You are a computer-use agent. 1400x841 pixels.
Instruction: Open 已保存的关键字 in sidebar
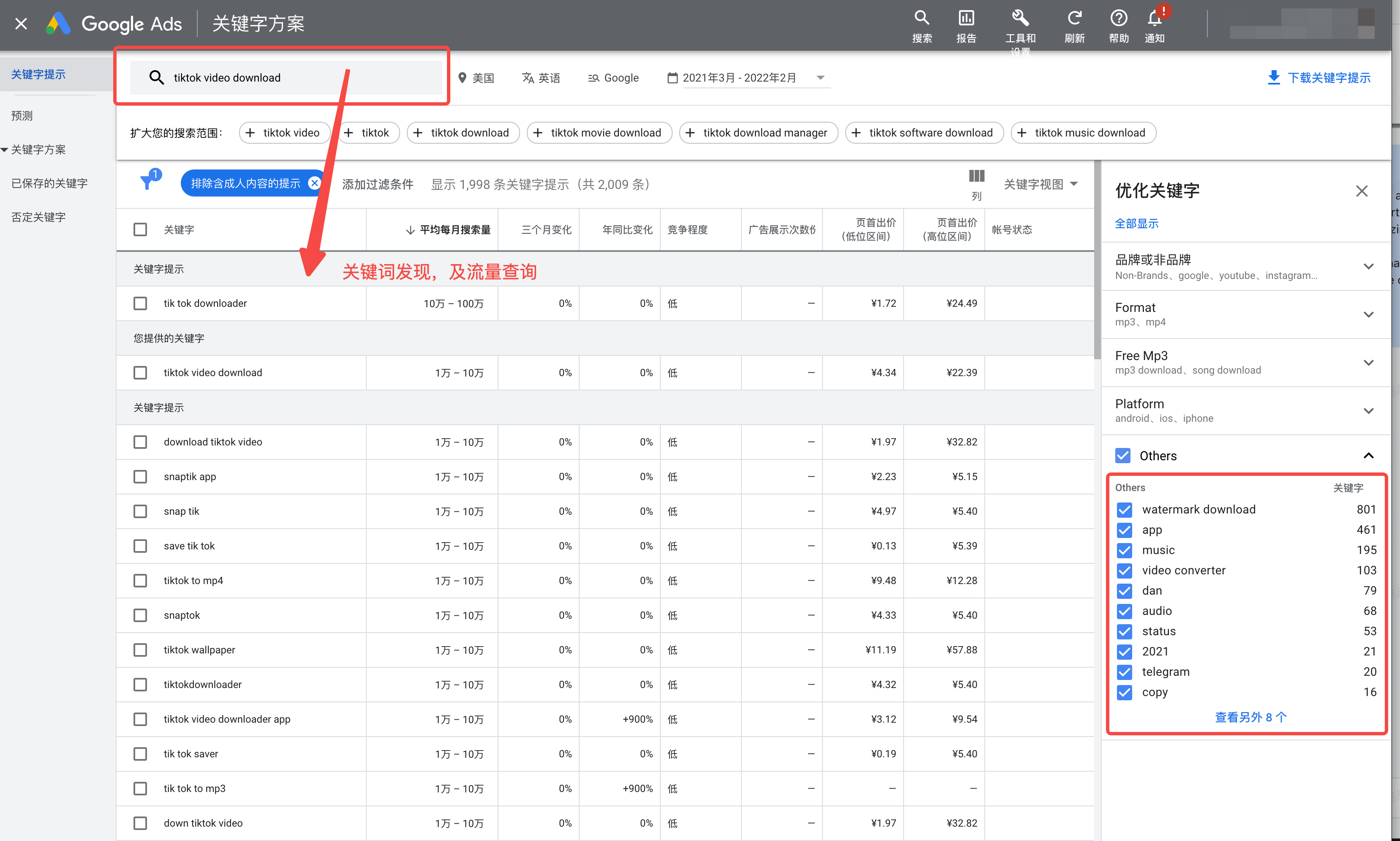coord(49,183)
